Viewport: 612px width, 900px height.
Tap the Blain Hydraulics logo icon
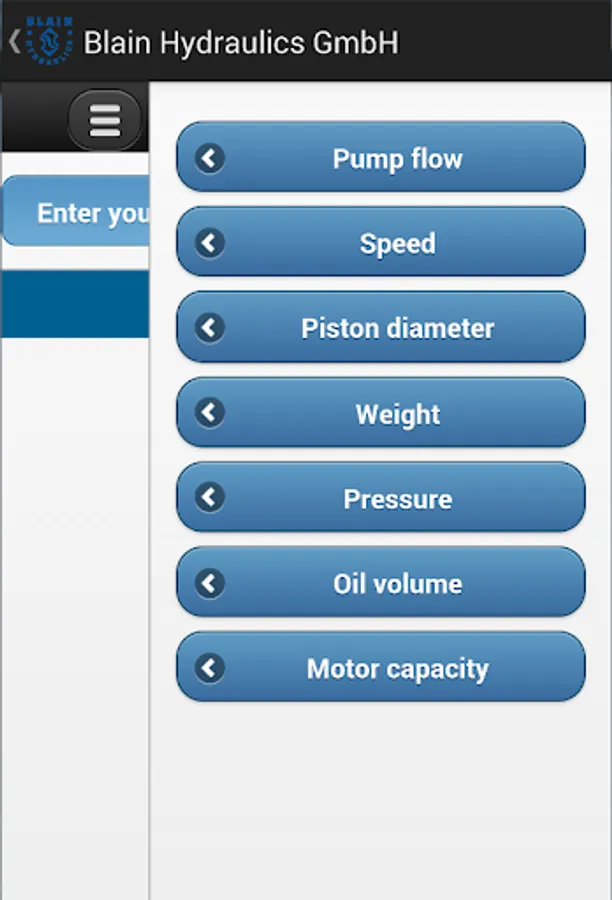point(49,41)
